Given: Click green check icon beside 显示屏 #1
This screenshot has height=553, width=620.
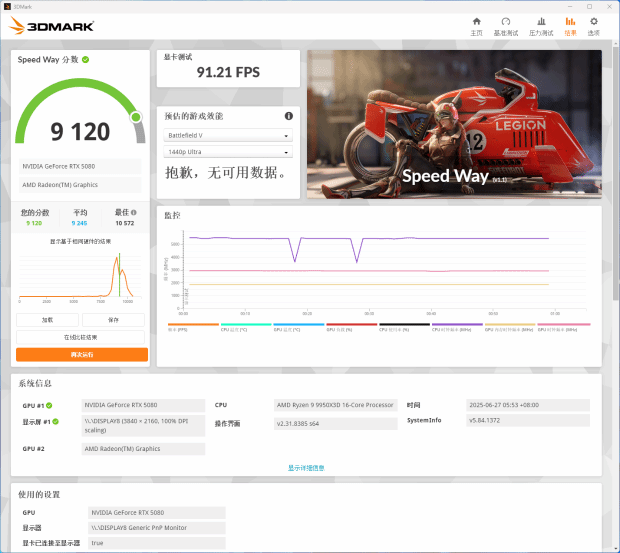Looking at the screenshot, I should (x=55, y=421).
